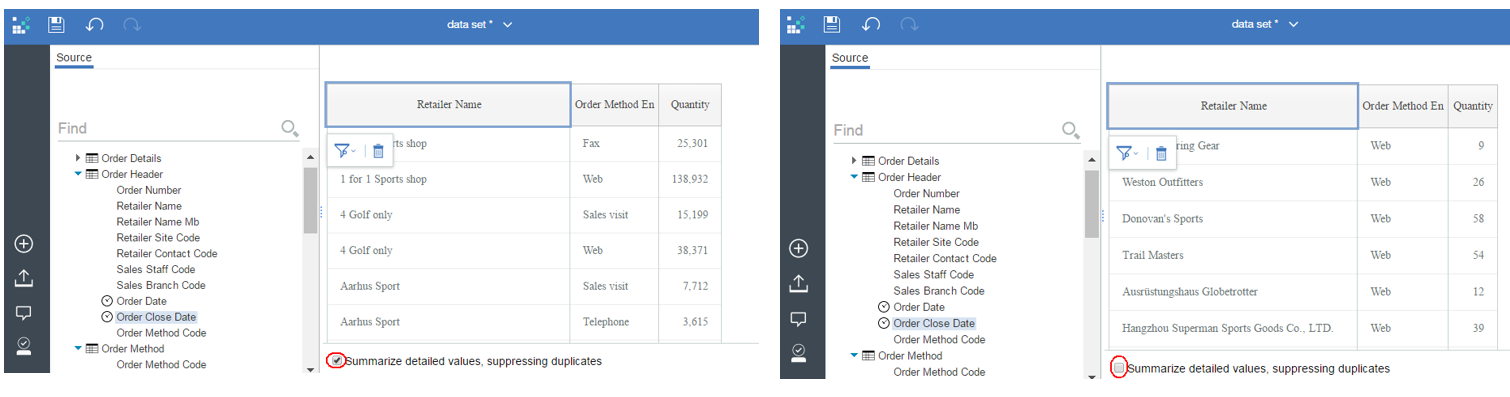1510x397 pixels.
Task: Collapse the Order Method table in the left tree
Action: 78,349
